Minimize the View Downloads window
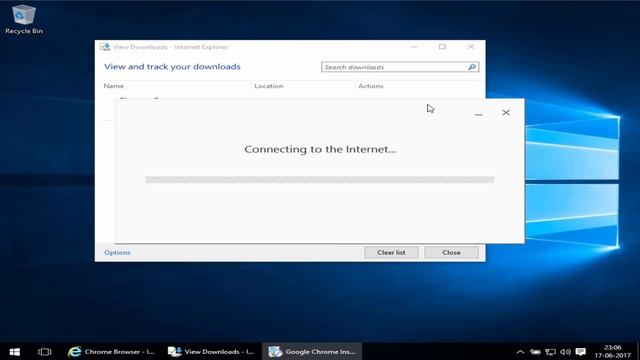Image resolution: width=640 pixels, height=360 pixels. pyautogui.click(x=414, y=47)
